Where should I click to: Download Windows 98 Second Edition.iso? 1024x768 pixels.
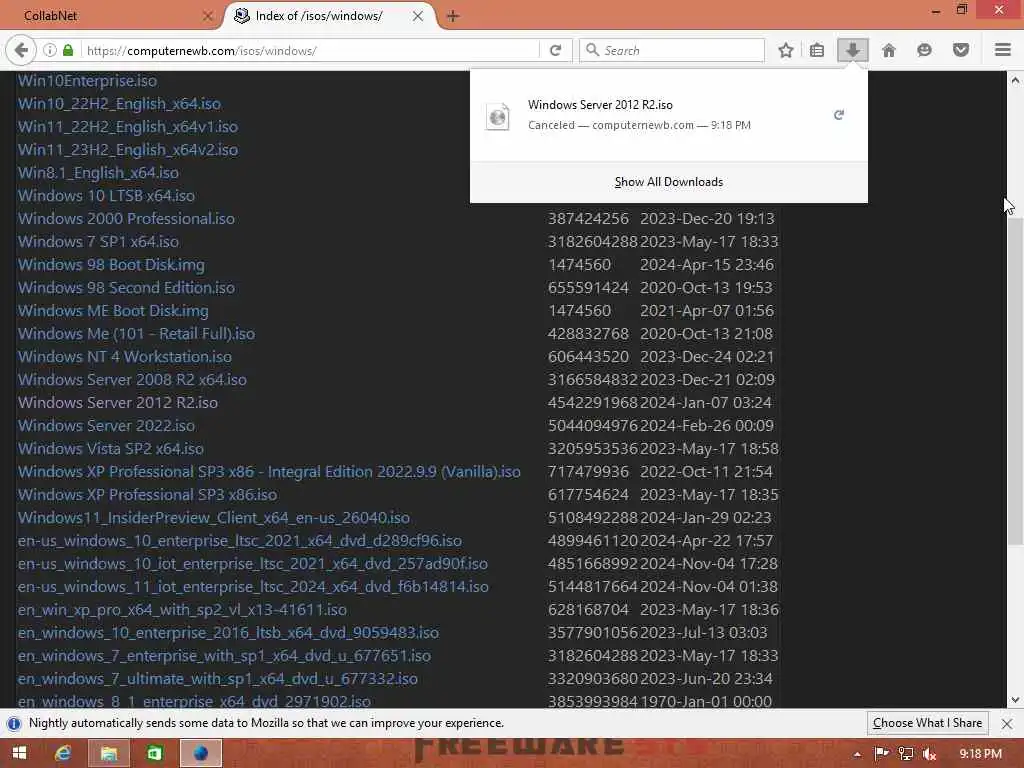pos(126,287)
